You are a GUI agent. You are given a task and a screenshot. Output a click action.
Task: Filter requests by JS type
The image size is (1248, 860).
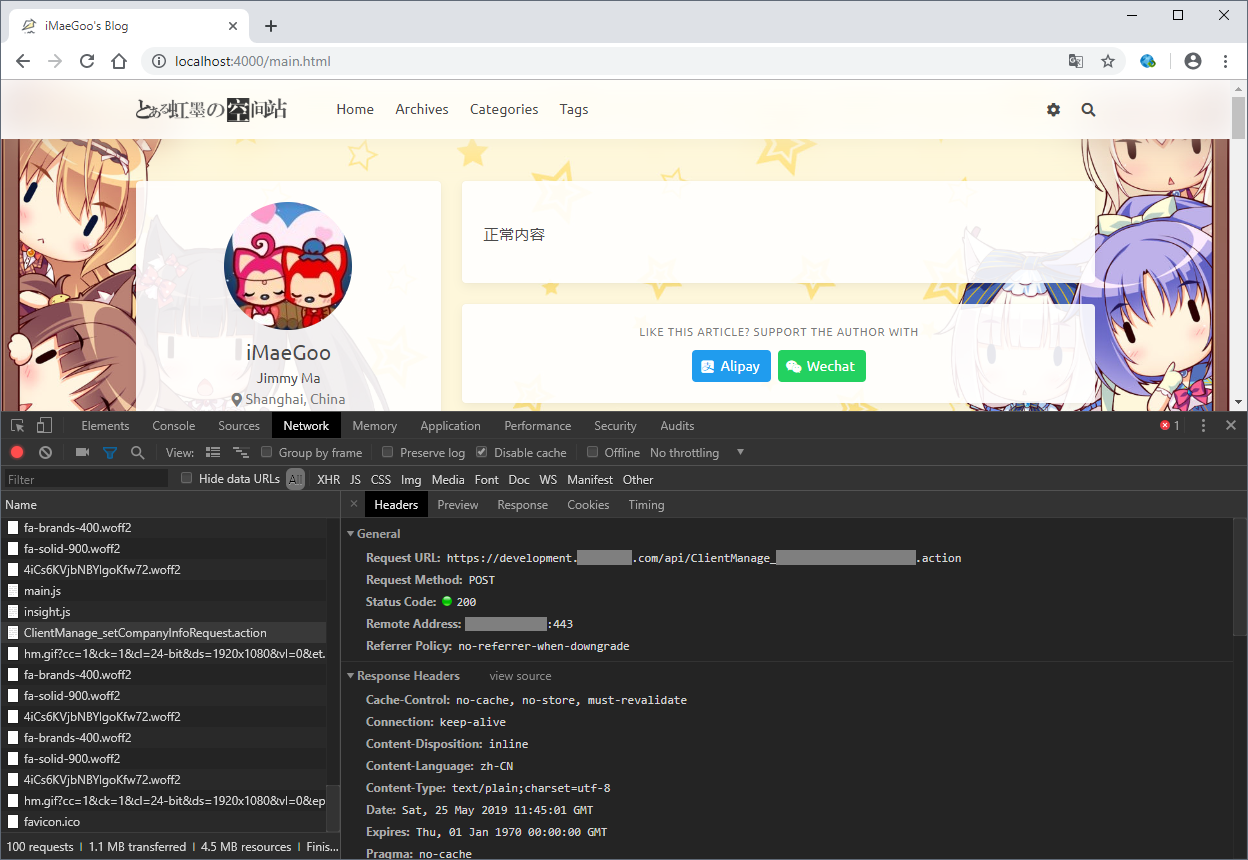click(355, 479)
